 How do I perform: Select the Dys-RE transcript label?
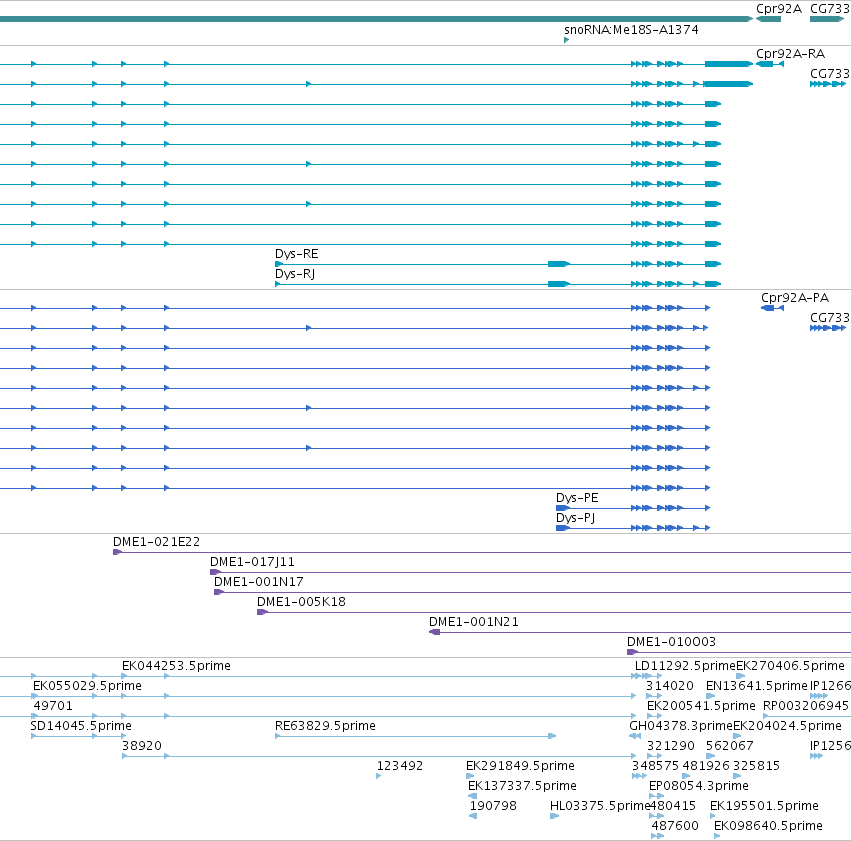(x=296, y=254)
